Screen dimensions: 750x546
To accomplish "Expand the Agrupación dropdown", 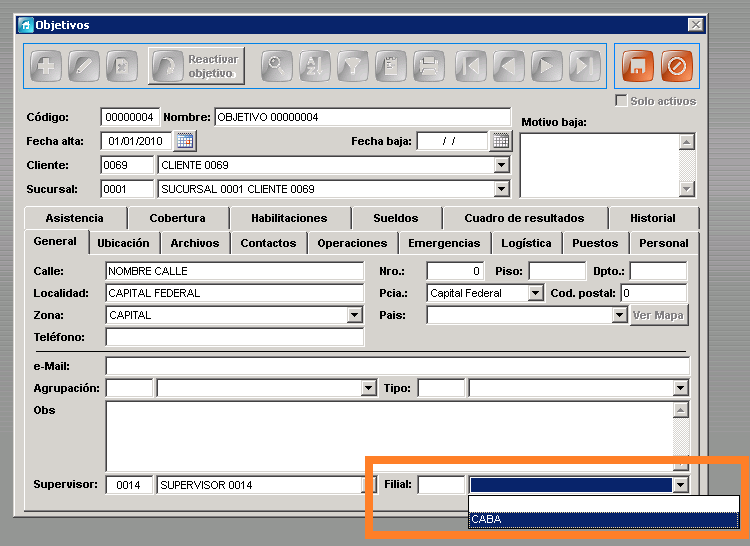I will click(368, 388).
